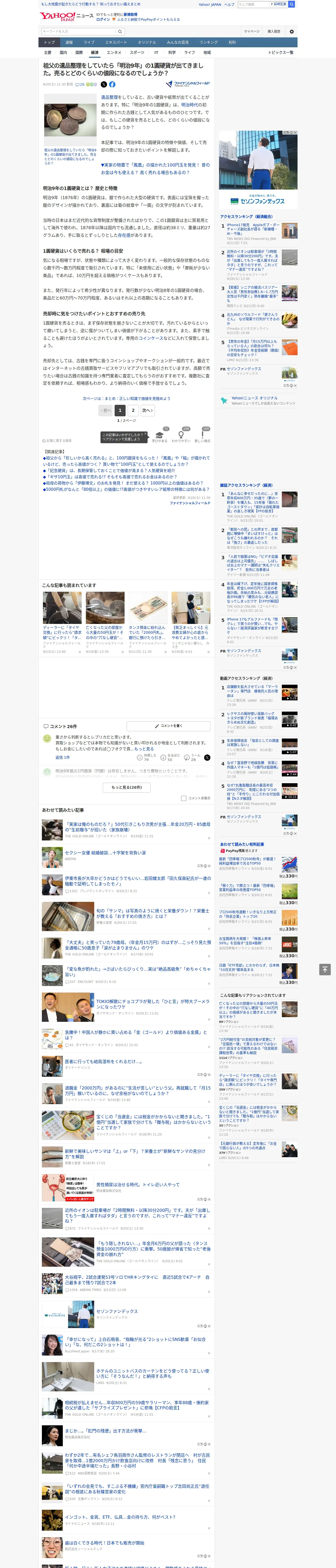Open the 有料 navigation tab
Viewport: 336px width, 1568px height.
click(x=232, y=43)
